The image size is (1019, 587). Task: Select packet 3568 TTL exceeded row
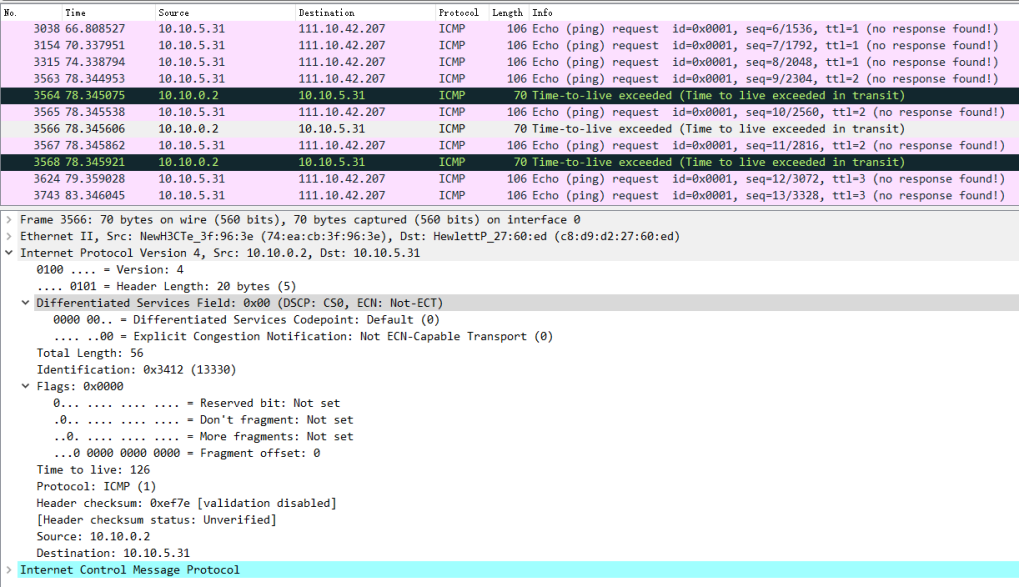click(510, 163)
